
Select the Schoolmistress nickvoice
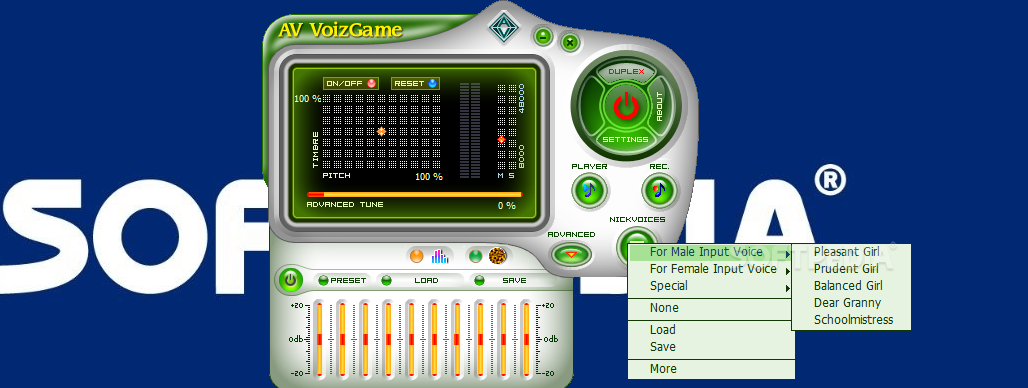[x=851, y=320]
